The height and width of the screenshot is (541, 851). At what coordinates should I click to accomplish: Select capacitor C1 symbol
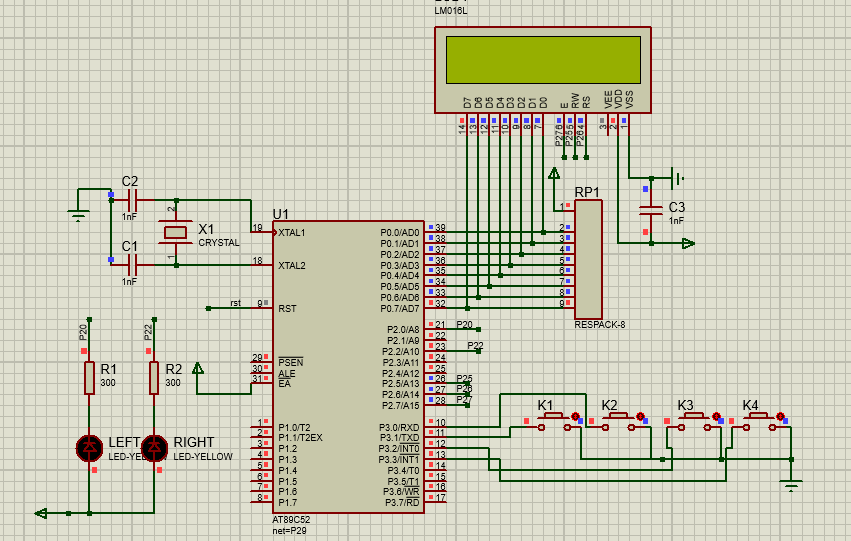tap(132, 265)
